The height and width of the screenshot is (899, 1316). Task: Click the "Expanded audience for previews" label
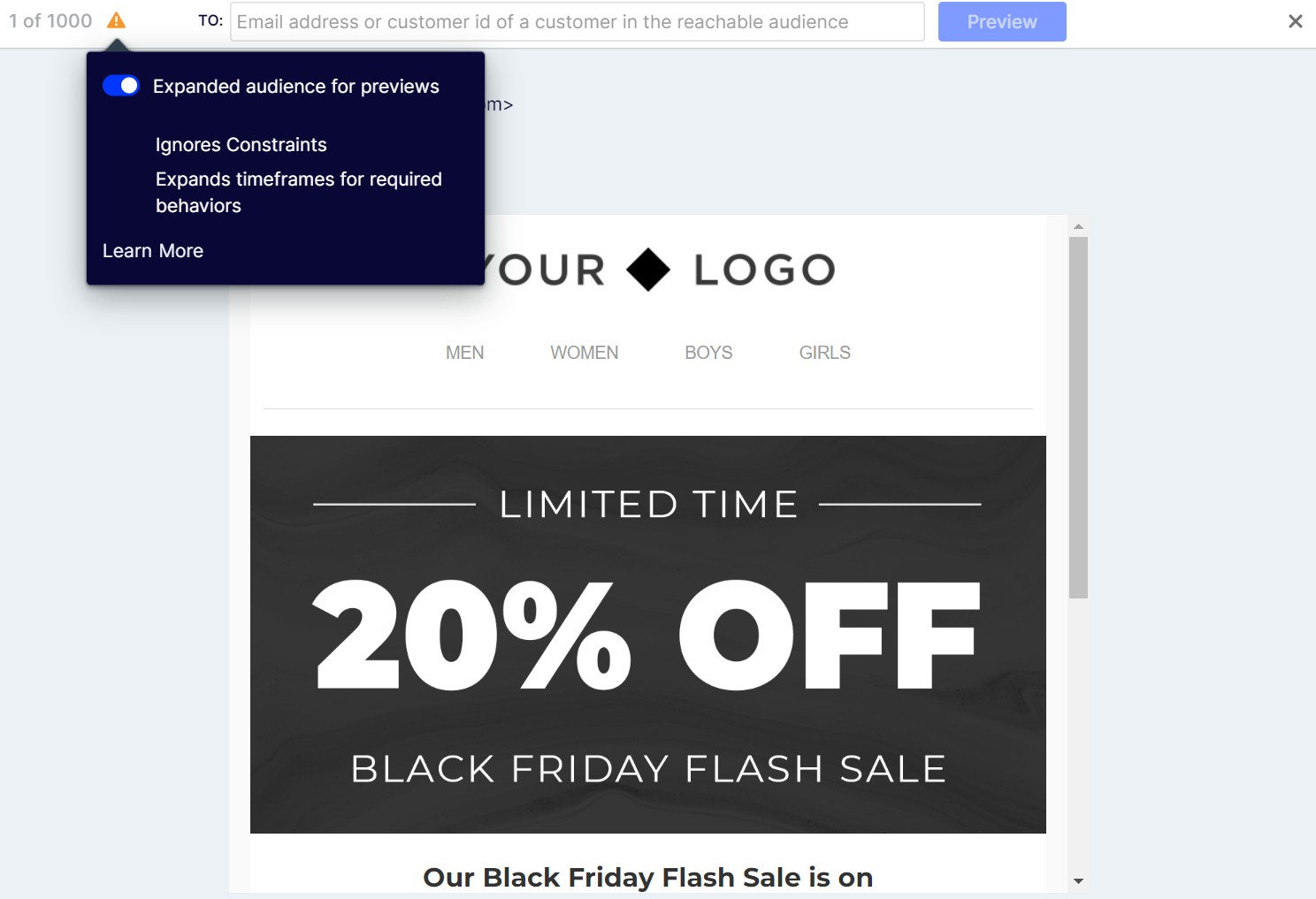click(296, 87)
